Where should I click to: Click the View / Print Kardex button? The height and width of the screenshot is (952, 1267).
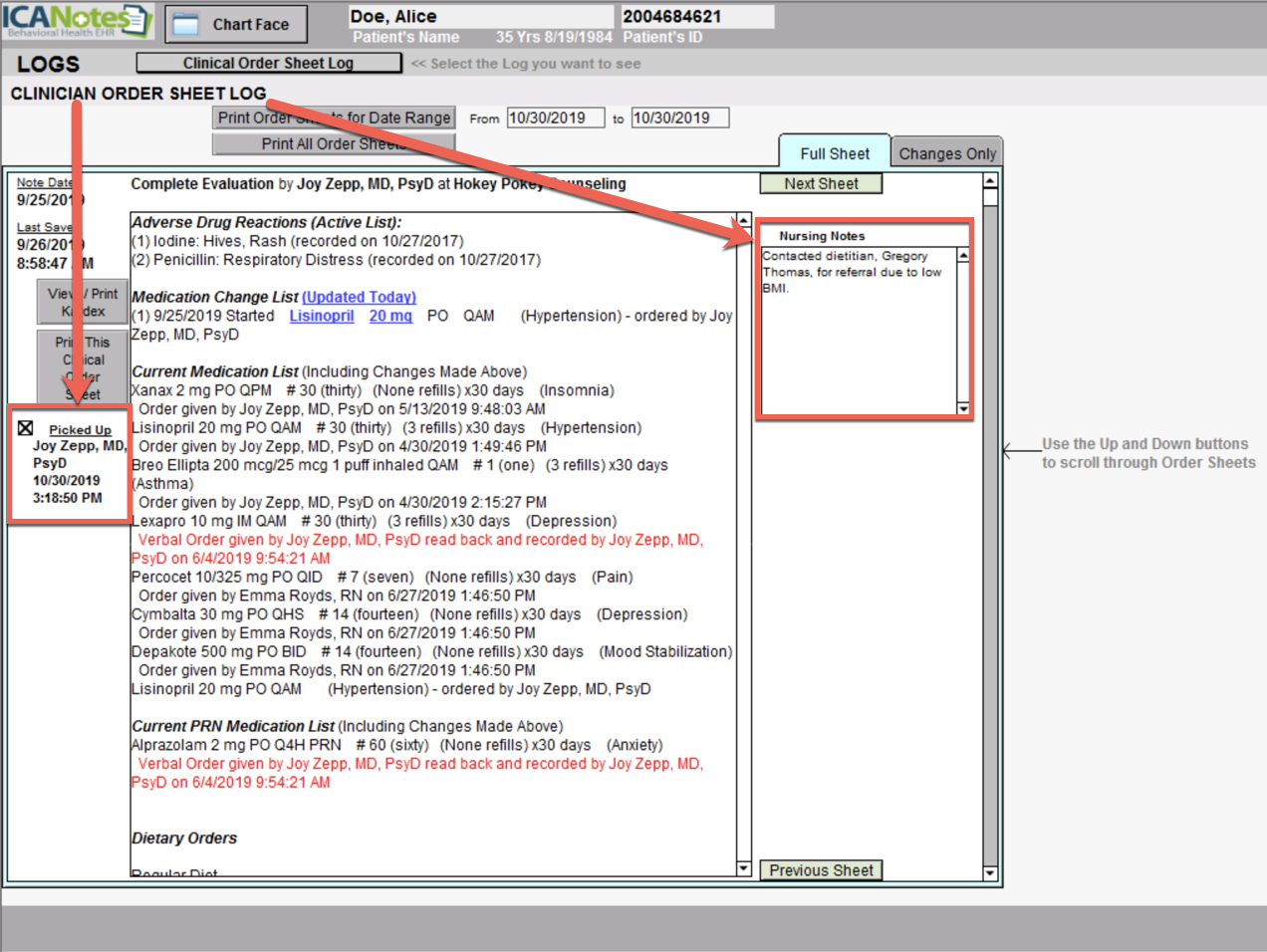click(83, 302)
